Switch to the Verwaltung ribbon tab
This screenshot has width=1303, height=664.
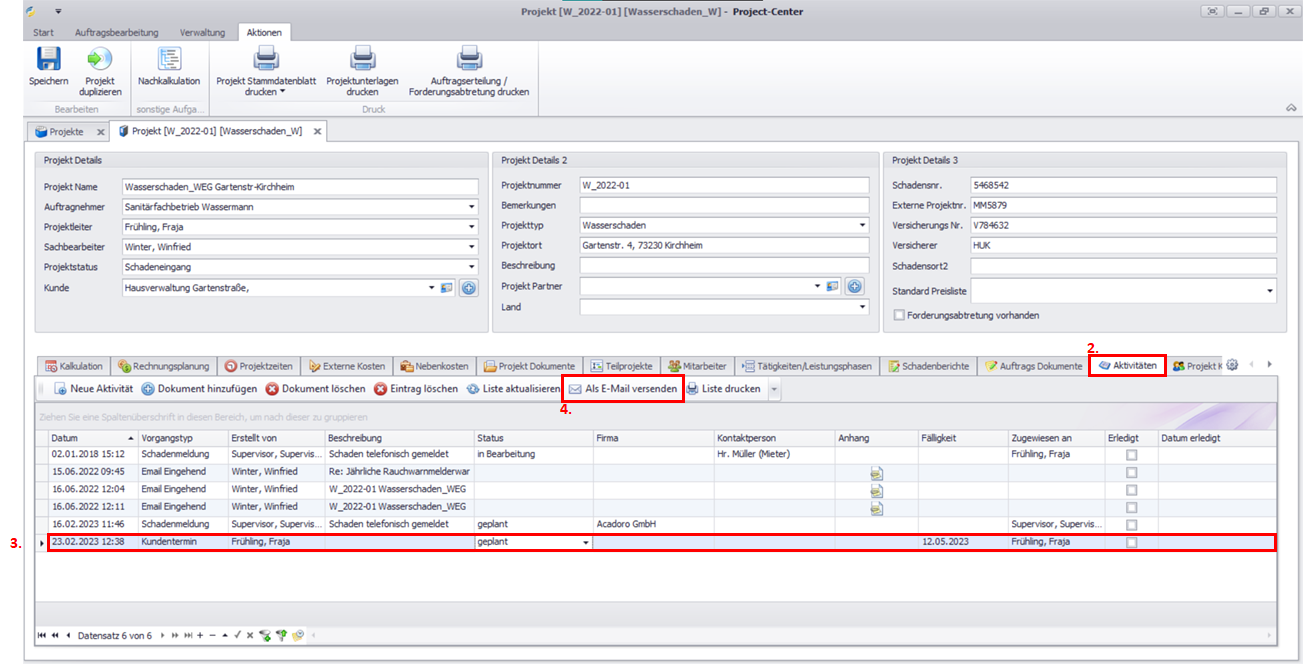(202, 32)
